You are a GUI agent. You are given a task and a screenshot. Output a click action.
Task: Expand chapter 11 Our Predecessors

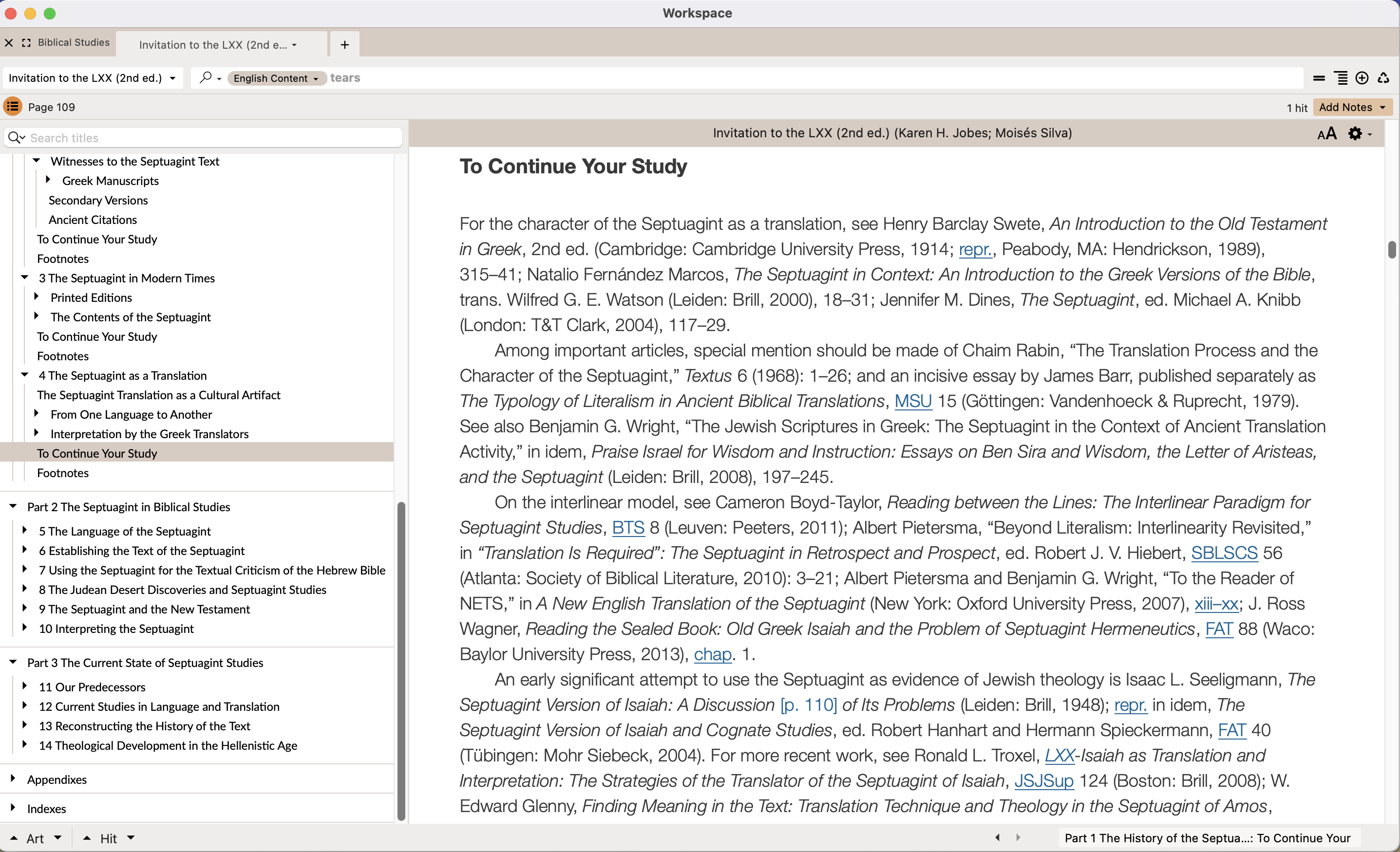(24, 686)
